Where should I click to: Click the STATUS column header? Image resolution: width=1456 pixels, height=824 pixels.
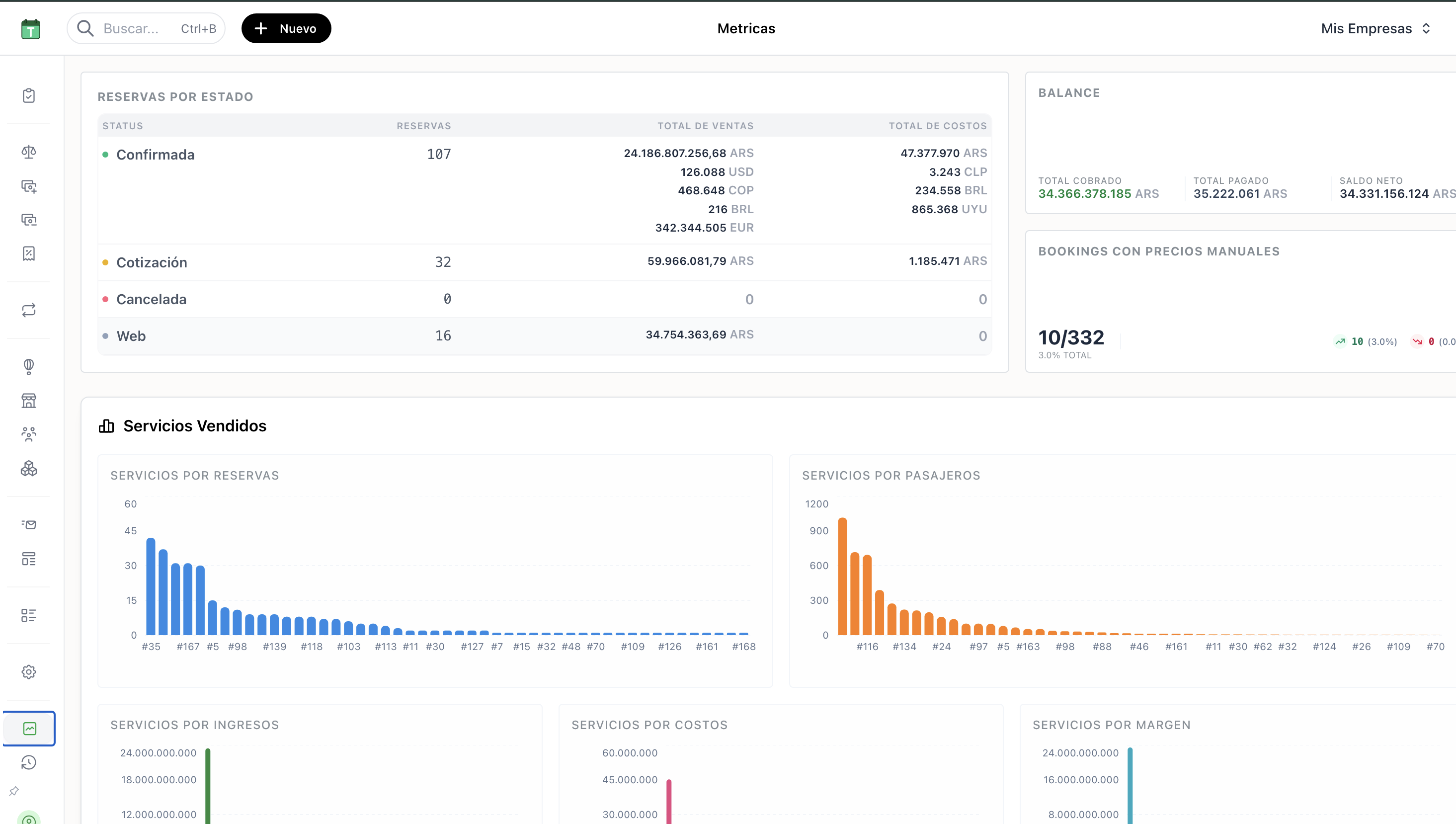pos(123,126)
